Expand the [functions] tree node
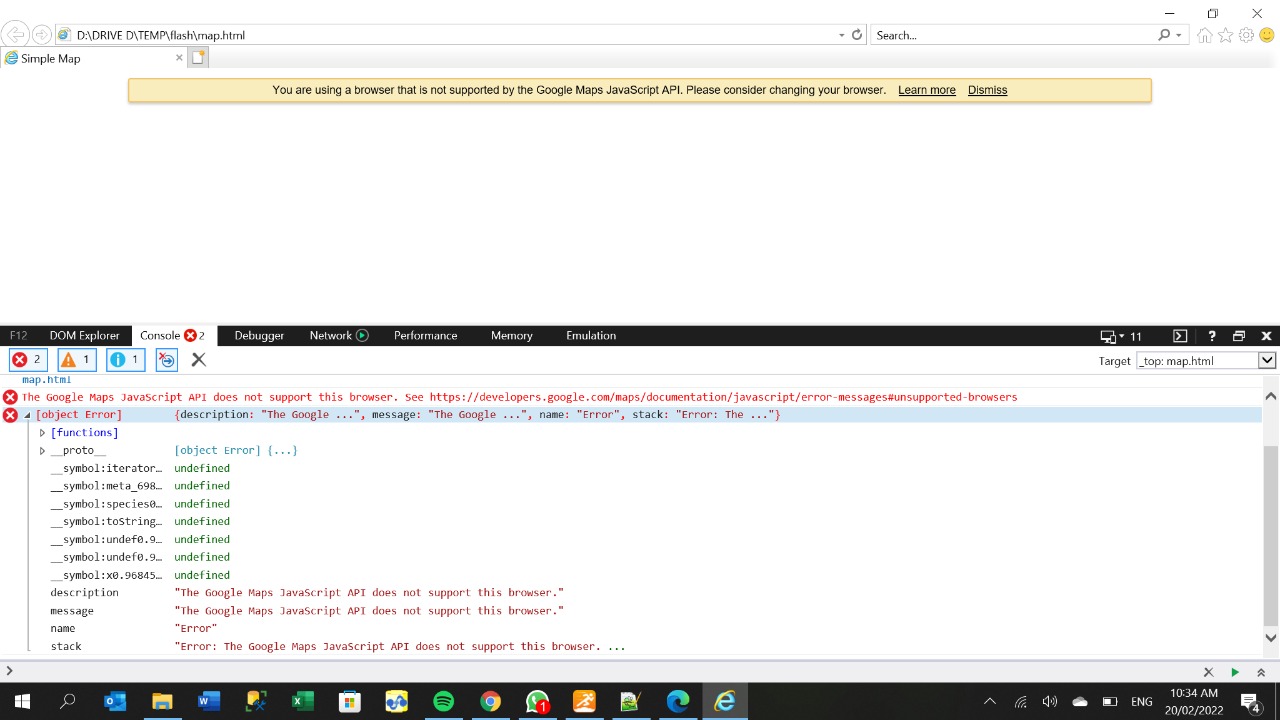1280x720 pixels. pyautogui.click(x=42, y=433)
